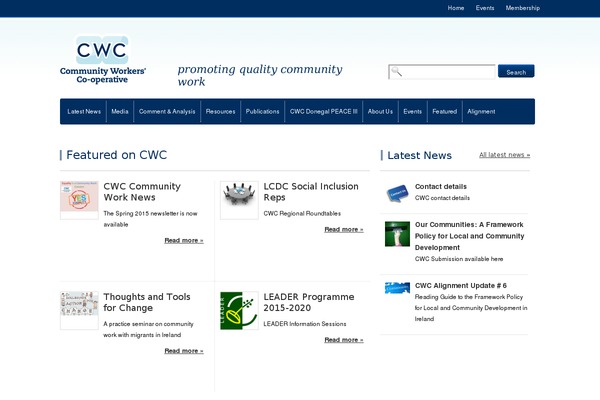
Task: Open the Thoughts and Tools for Change heading
Action: (147, 302)
